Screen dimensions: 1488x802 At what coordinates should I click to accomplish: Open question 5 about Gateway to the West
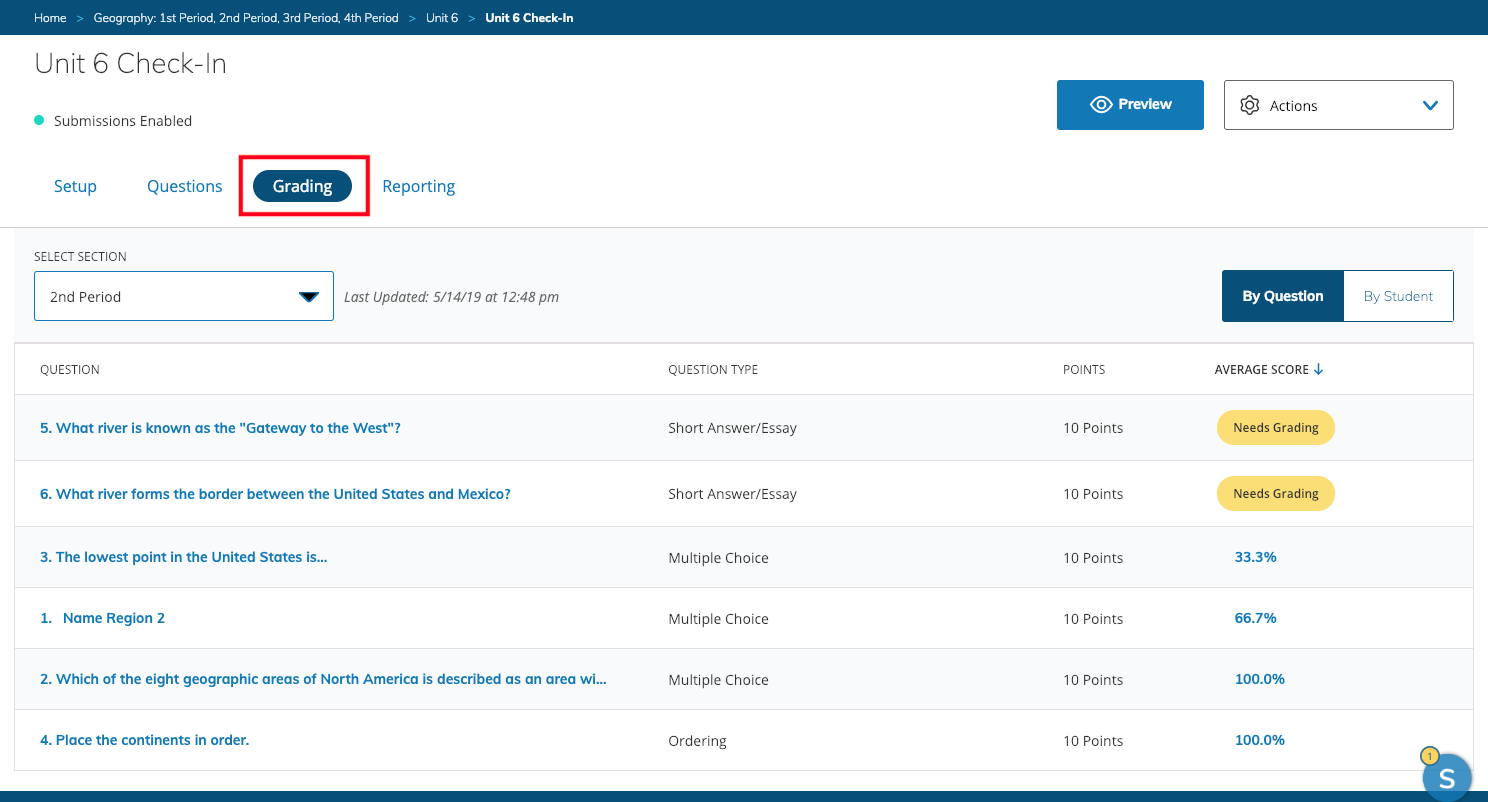[220, 428]
